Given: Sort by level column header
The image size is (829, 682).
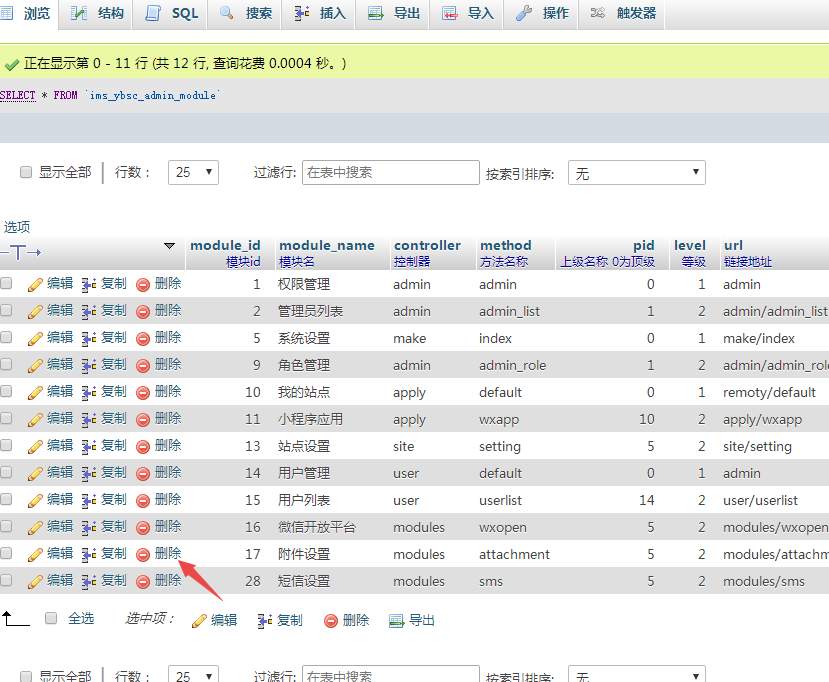Looking at the screenshot, I should point(690,245).
